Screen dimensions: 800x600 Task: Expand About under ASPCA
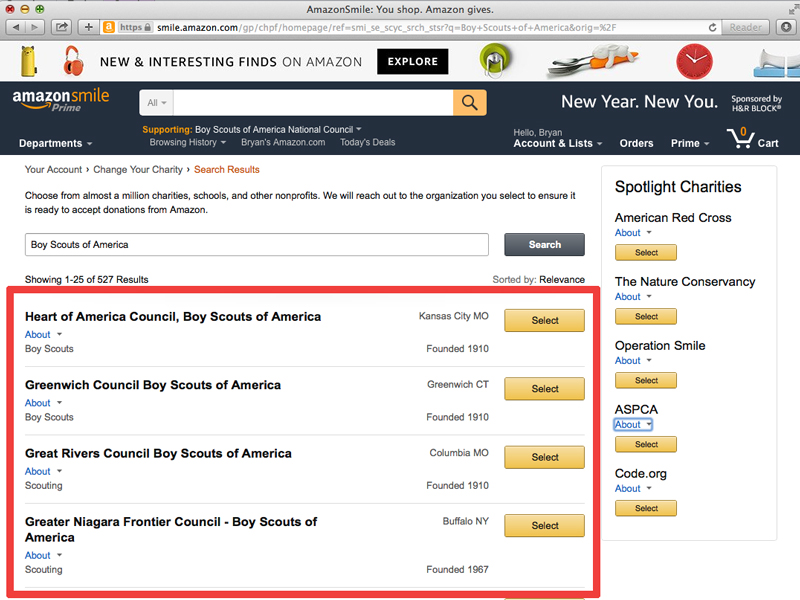[x=633, y=424]
